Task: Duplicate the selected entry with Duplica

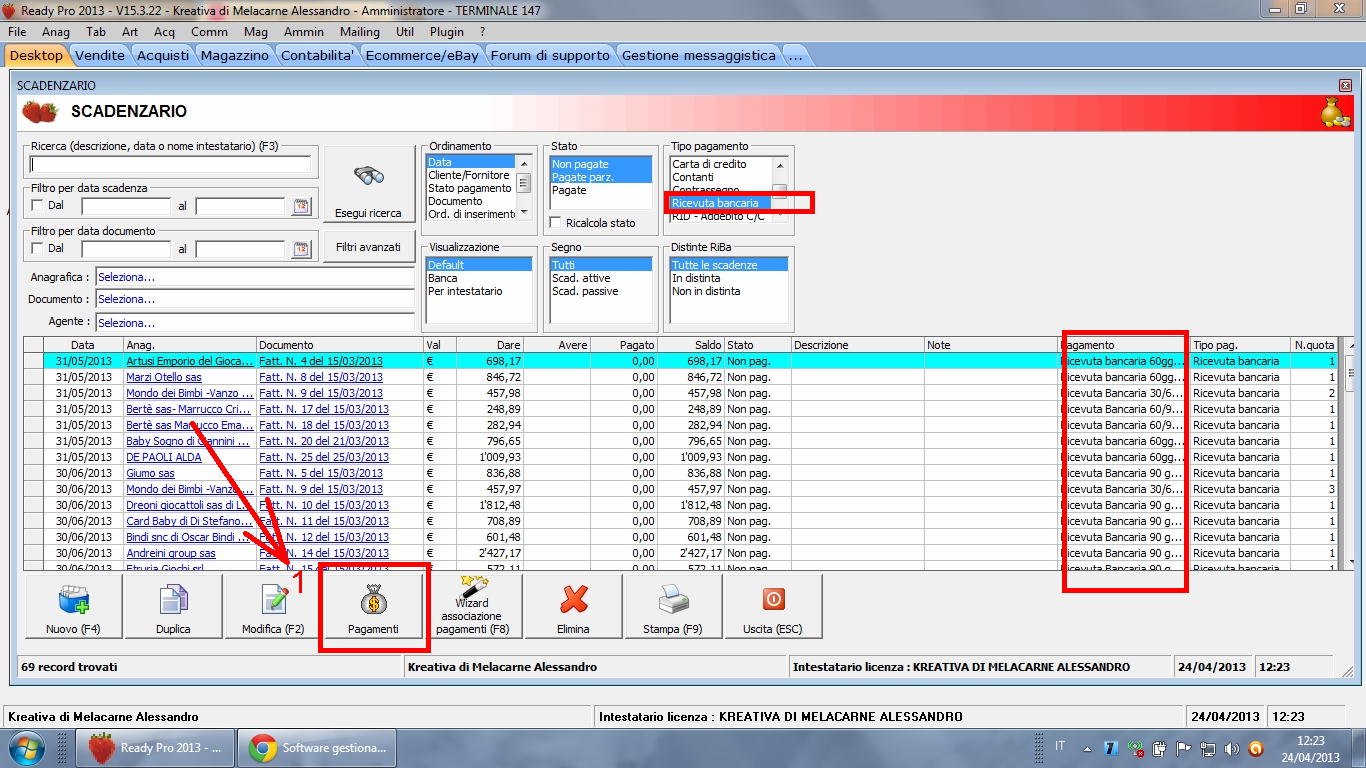Action: point(173,607)
